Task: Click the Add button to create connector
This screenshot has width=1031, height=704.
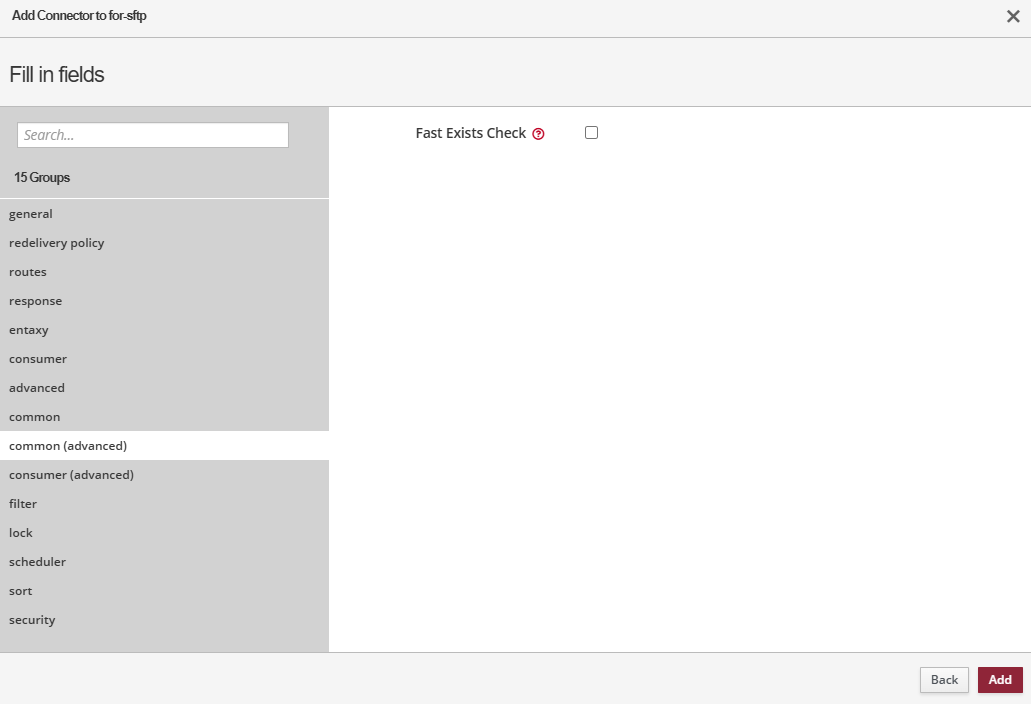Action: point(1000,680)
